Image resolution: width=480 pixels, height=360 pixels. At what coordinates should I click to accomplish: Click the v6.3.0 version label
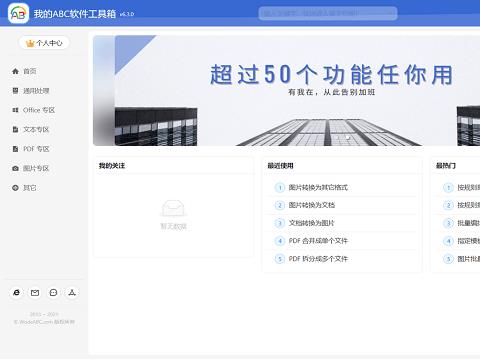tap(127, 14)
